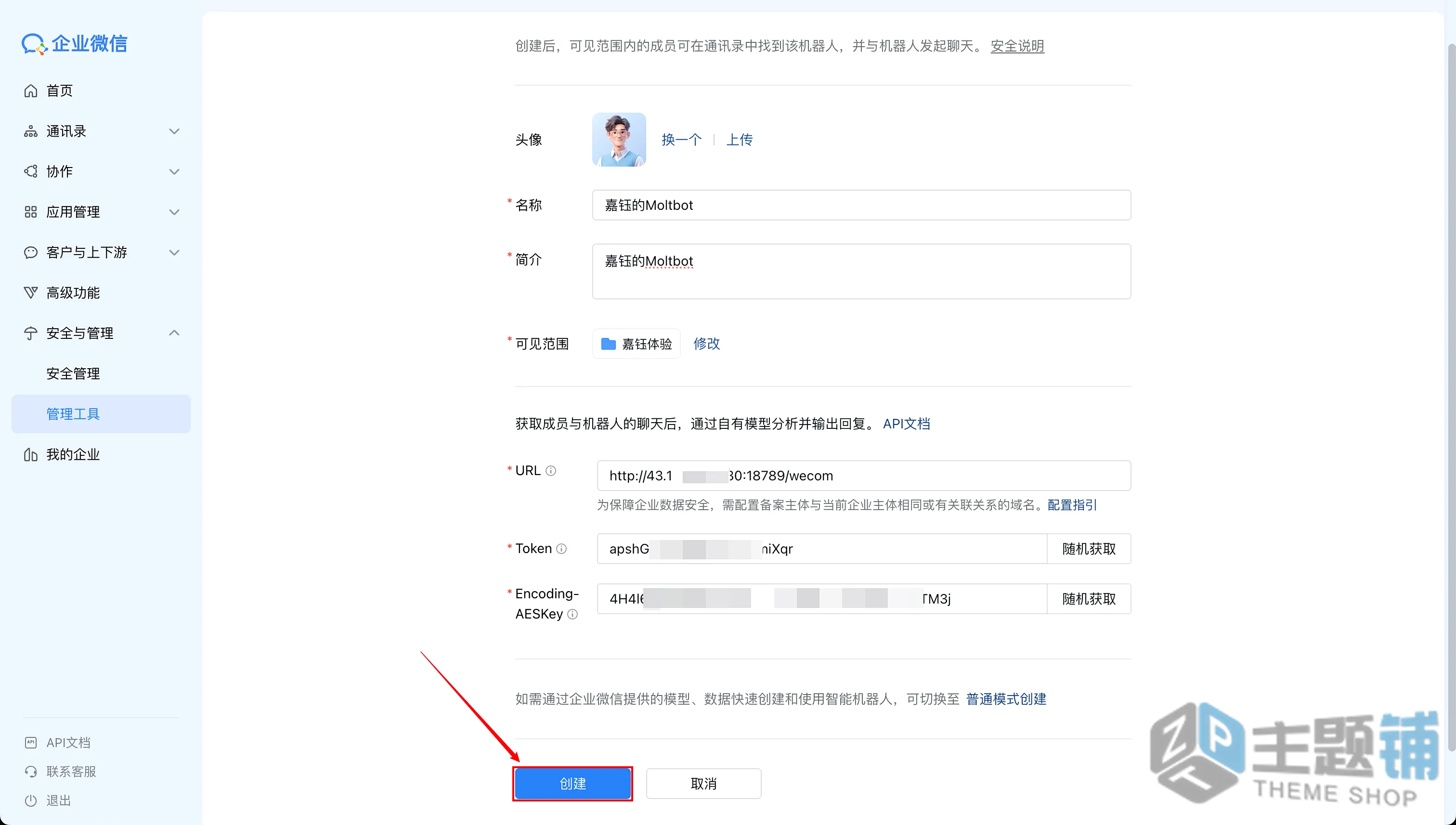Click the 名称 input field
This screenshot has height=825, width=1456.
pos(861,205)
